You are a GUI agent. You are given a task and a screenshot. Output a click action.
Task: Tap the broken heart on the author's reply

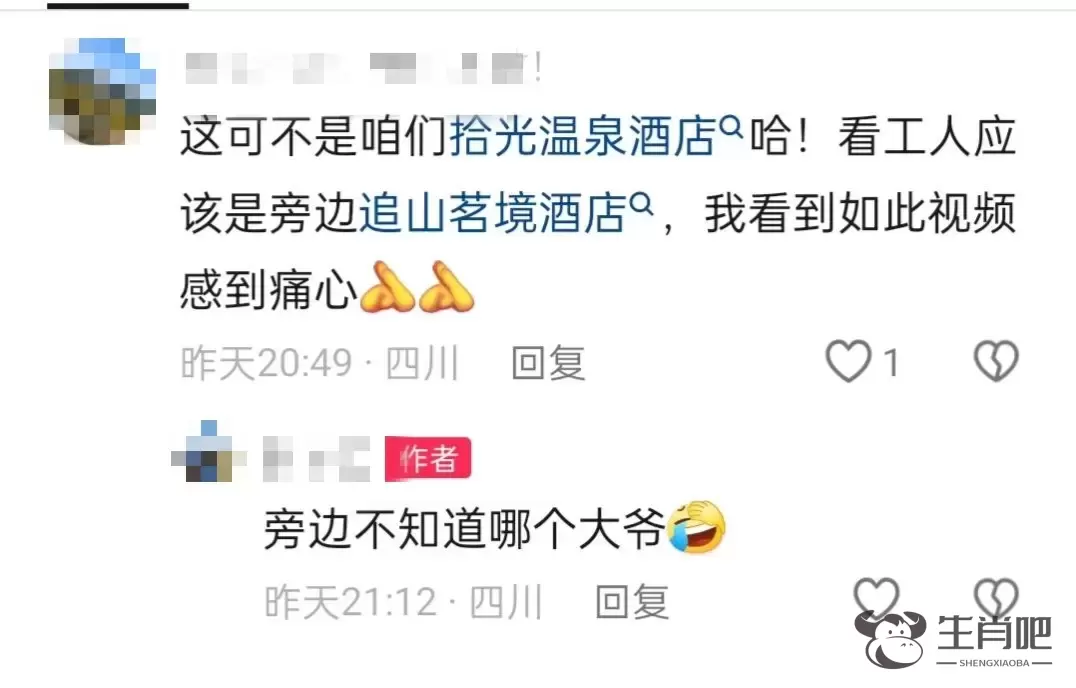tap(996, 597)
